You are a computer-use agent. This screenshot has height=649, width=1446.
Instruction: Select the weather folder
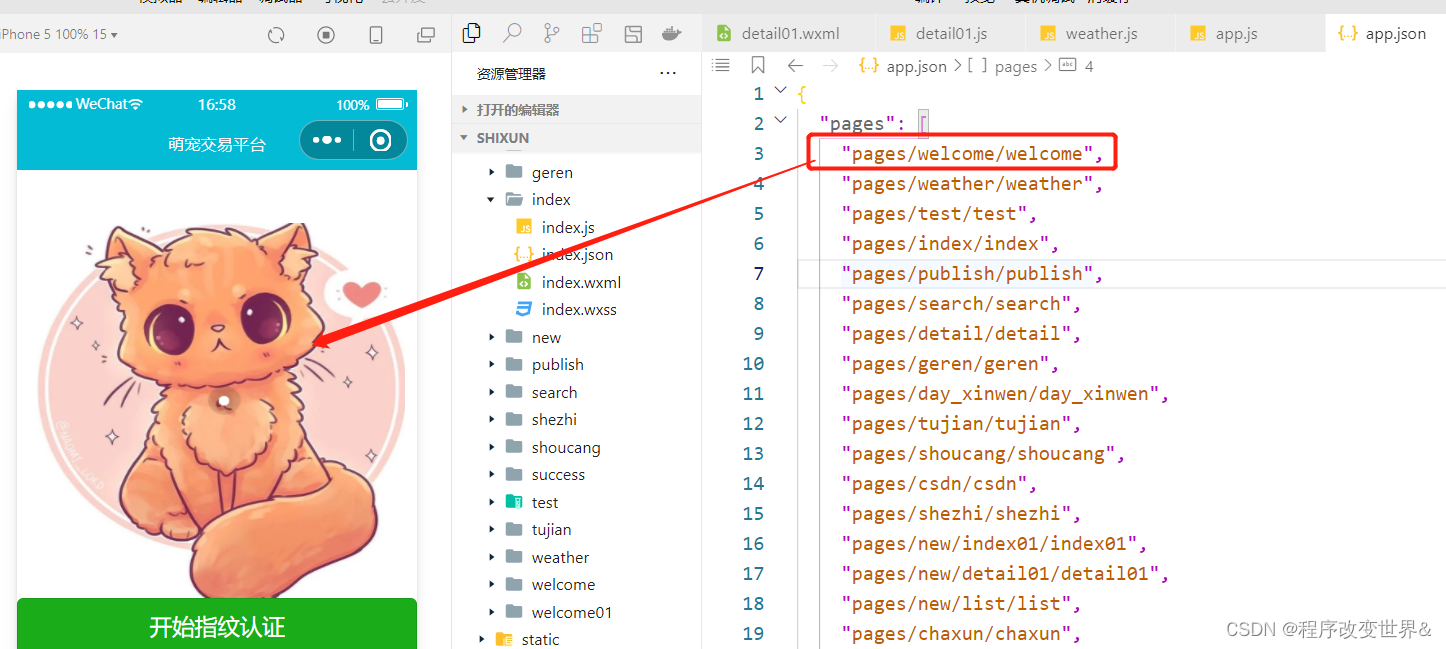click(560, 558)
